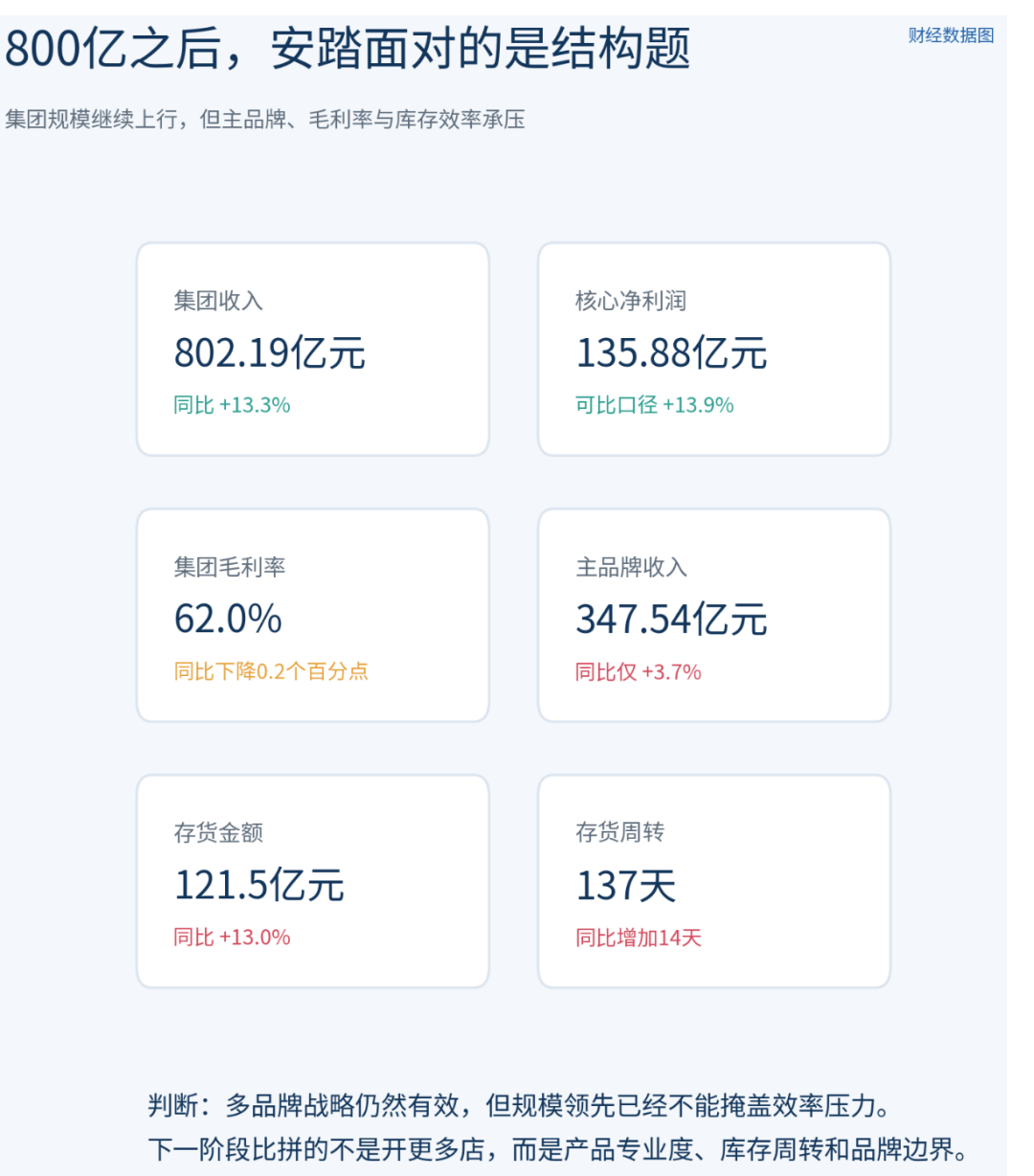The height and width of the screenshot is (1176, 1034).
Task: Click the 核心净利润 card label
Action: click(631, 301)
